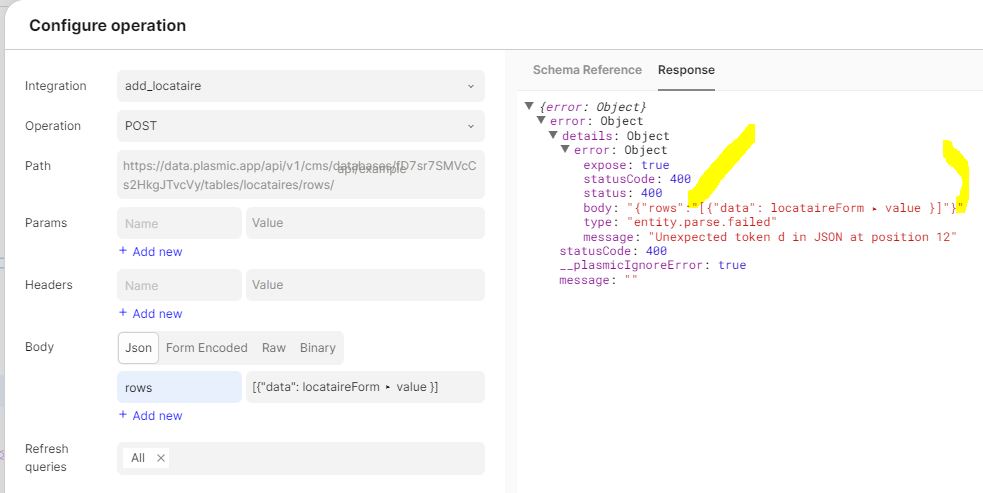Click the rows body key field

point(179,387)
